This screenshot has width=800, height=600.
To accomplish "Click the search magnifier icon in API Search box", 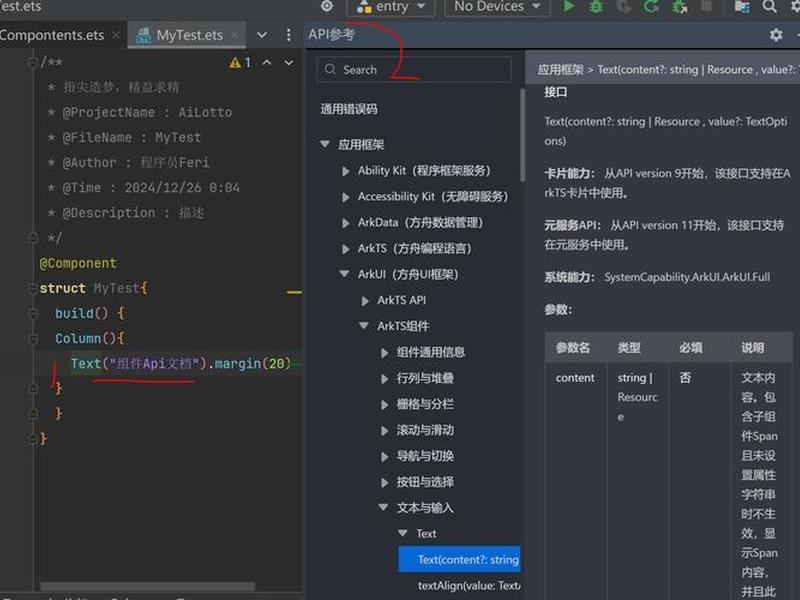I will pos(330,69).
